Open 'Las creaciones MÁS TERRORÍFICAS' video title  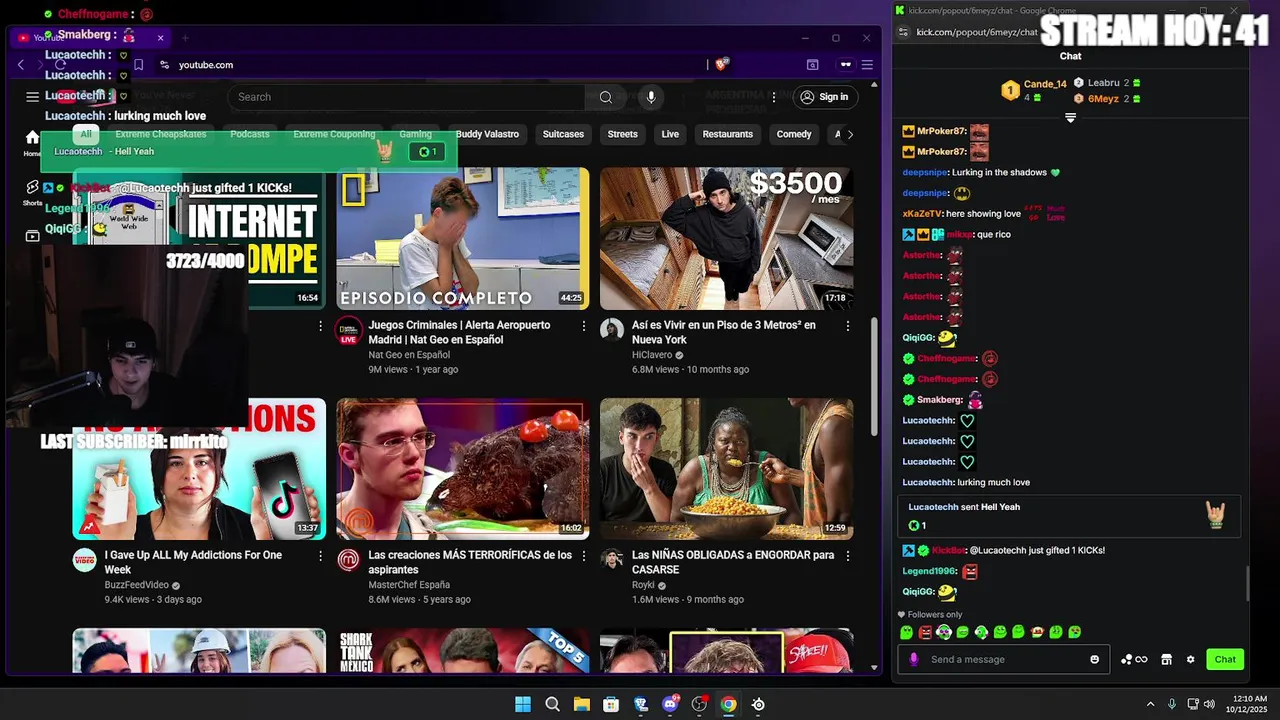pyautogui.click(x=470, y=562)
